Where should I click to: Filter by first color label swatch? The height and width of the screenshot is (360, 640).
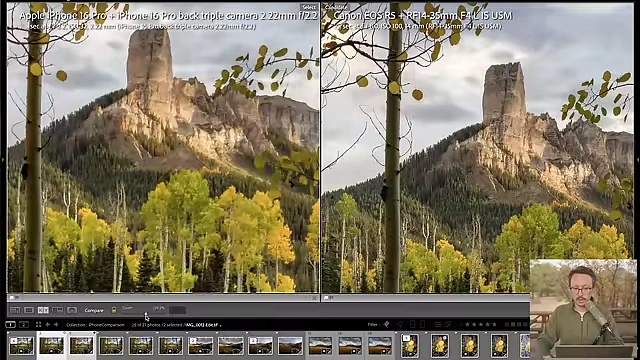click(x=507, y=324)
